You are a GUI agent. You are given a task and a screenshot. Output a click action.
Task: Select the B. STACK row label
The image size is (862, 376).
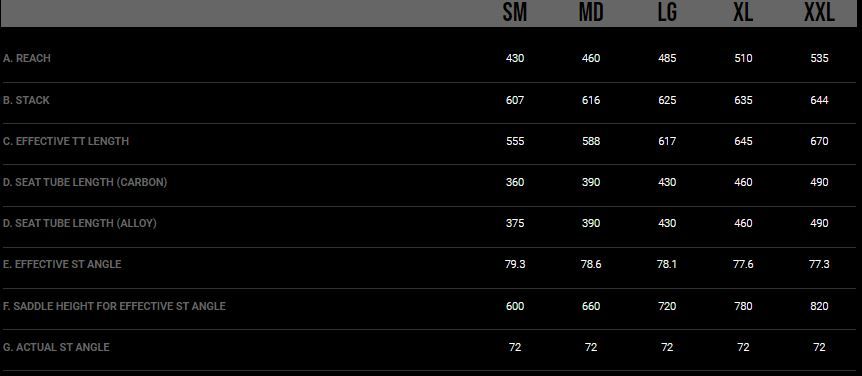26,100
